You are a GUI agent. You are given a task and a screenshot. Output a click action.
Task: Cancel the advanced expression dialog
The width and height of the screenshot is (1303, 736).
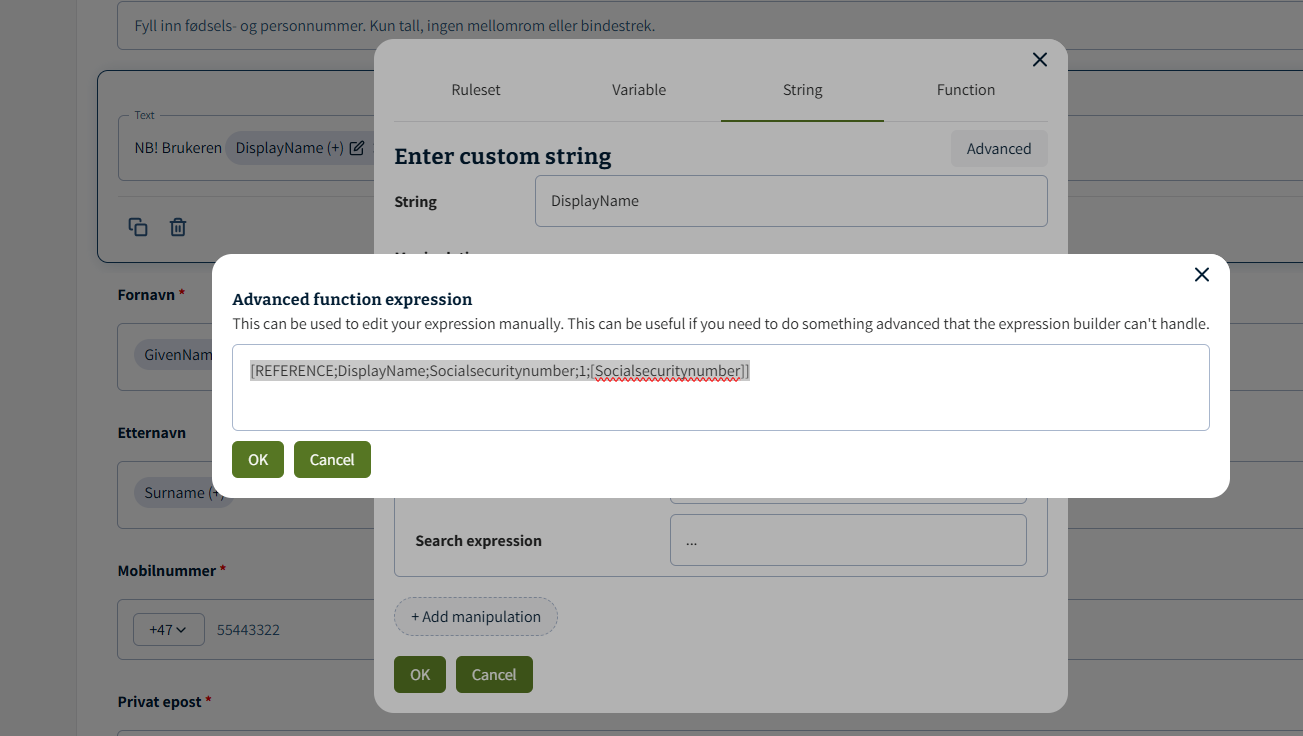click(x=332, y=460)
